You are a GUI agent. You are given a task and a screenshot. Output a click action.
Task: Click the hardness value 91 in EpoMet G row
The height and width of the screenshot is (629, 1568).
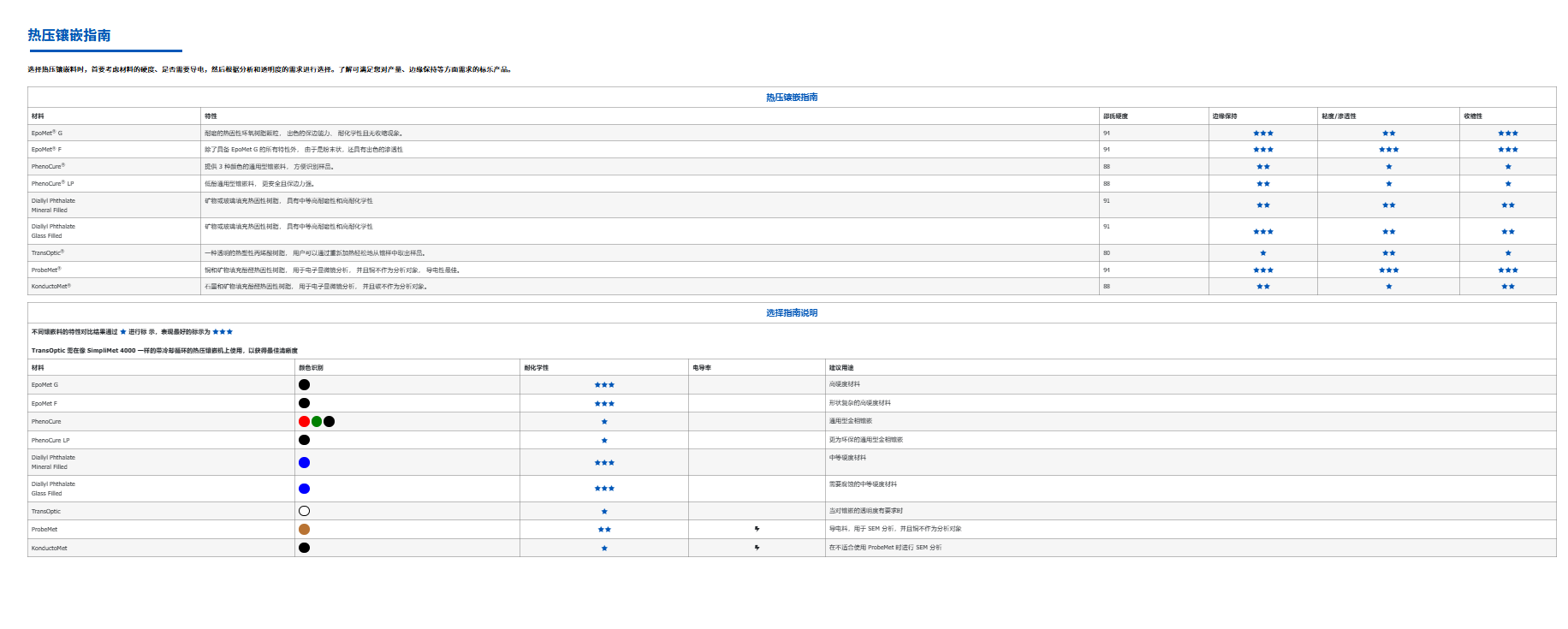point(1107,134)
